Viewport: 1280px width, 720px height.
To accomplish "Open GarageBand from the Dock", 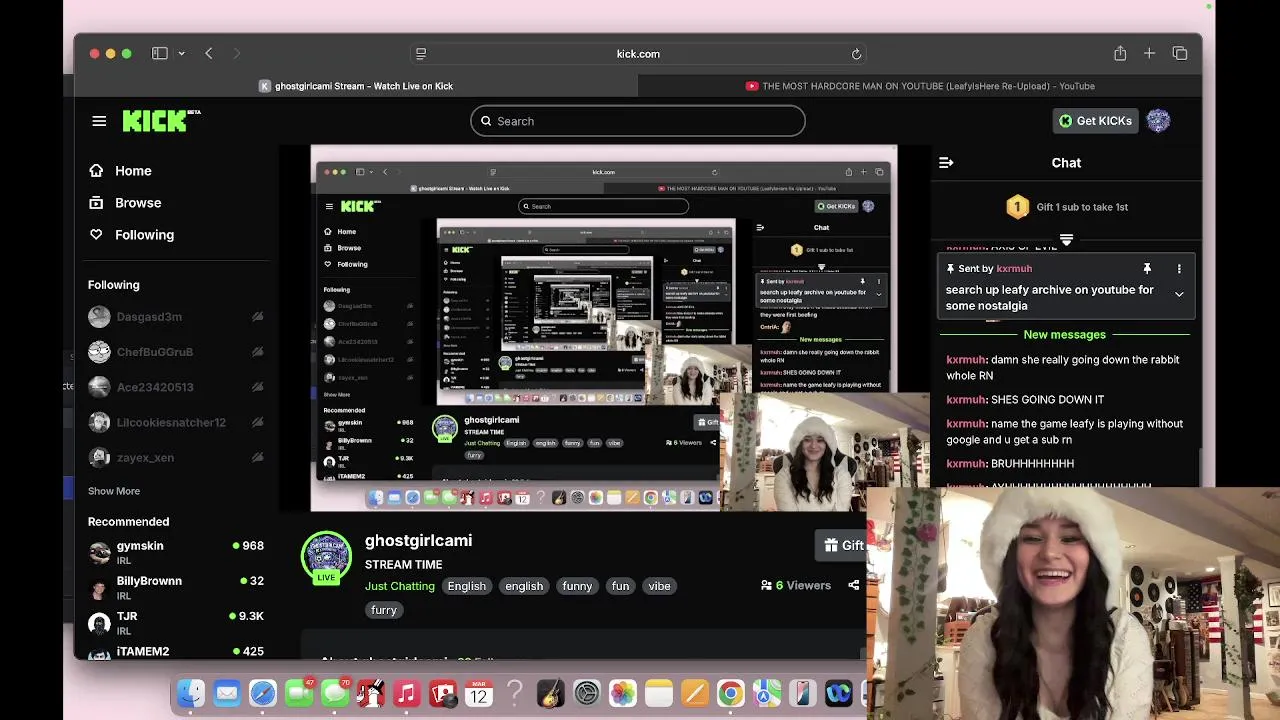I will pyautogui.click(x=550, y=693).
